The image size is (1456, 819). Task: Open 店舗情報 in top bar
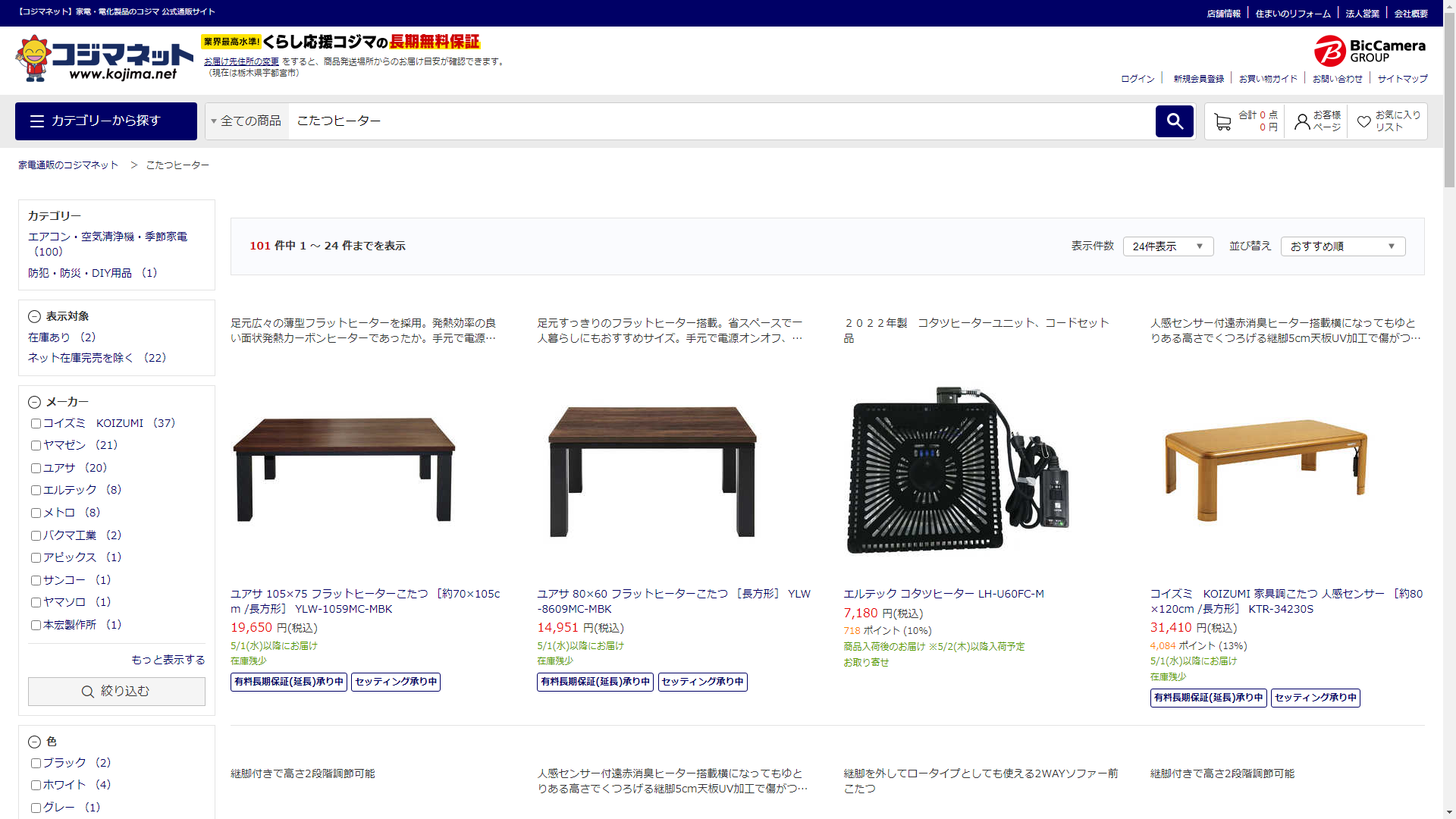pyautogui.click(x=1223, y=14)
